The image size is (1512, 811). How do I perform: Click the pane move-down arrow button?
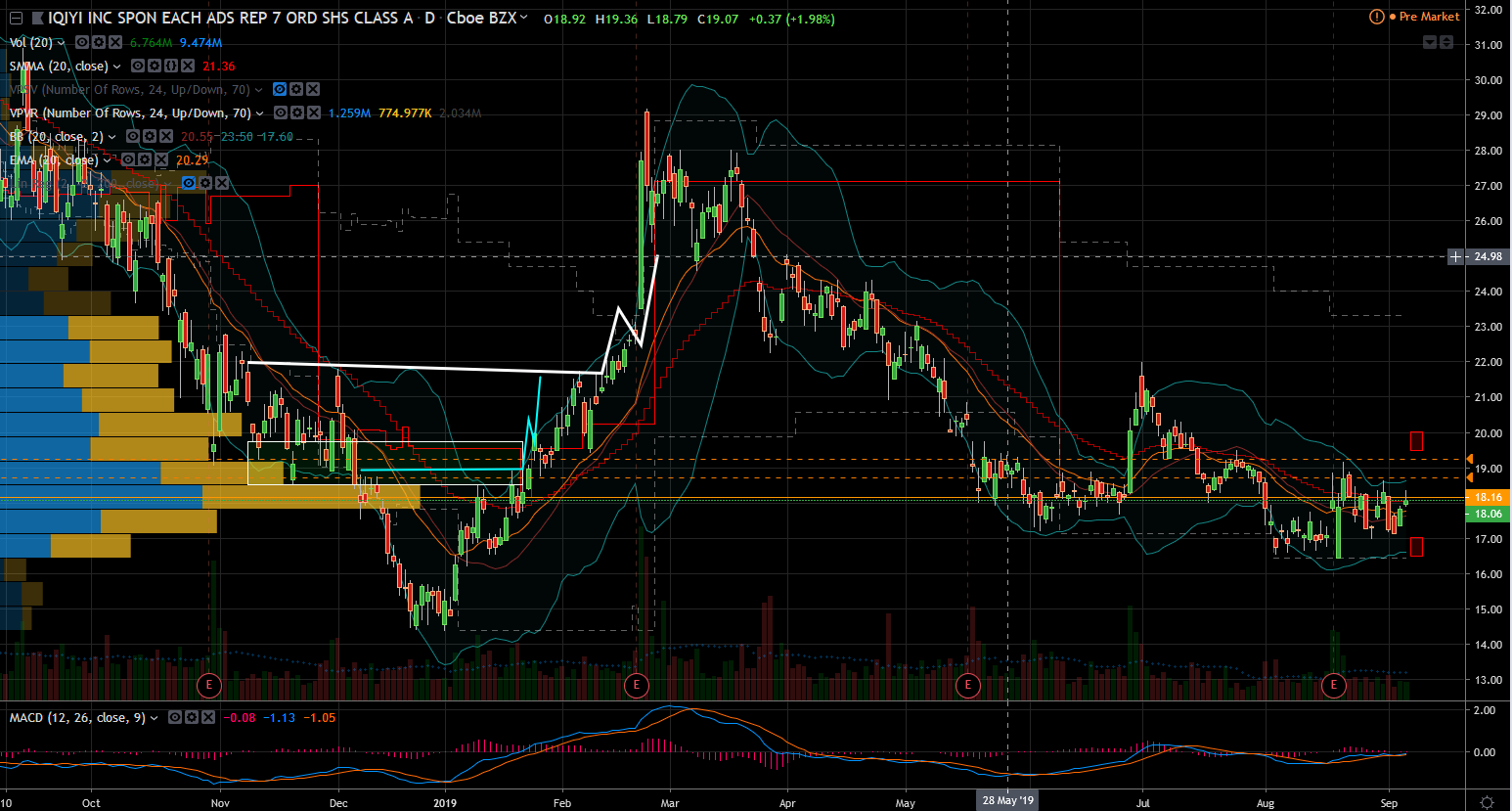point(1430,42)
